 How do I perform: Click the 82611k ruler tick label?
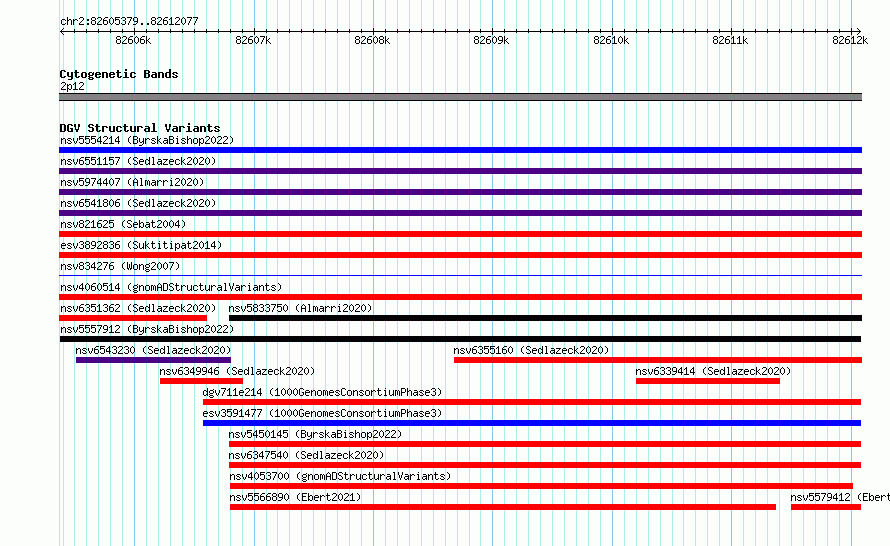click(730, 40)
